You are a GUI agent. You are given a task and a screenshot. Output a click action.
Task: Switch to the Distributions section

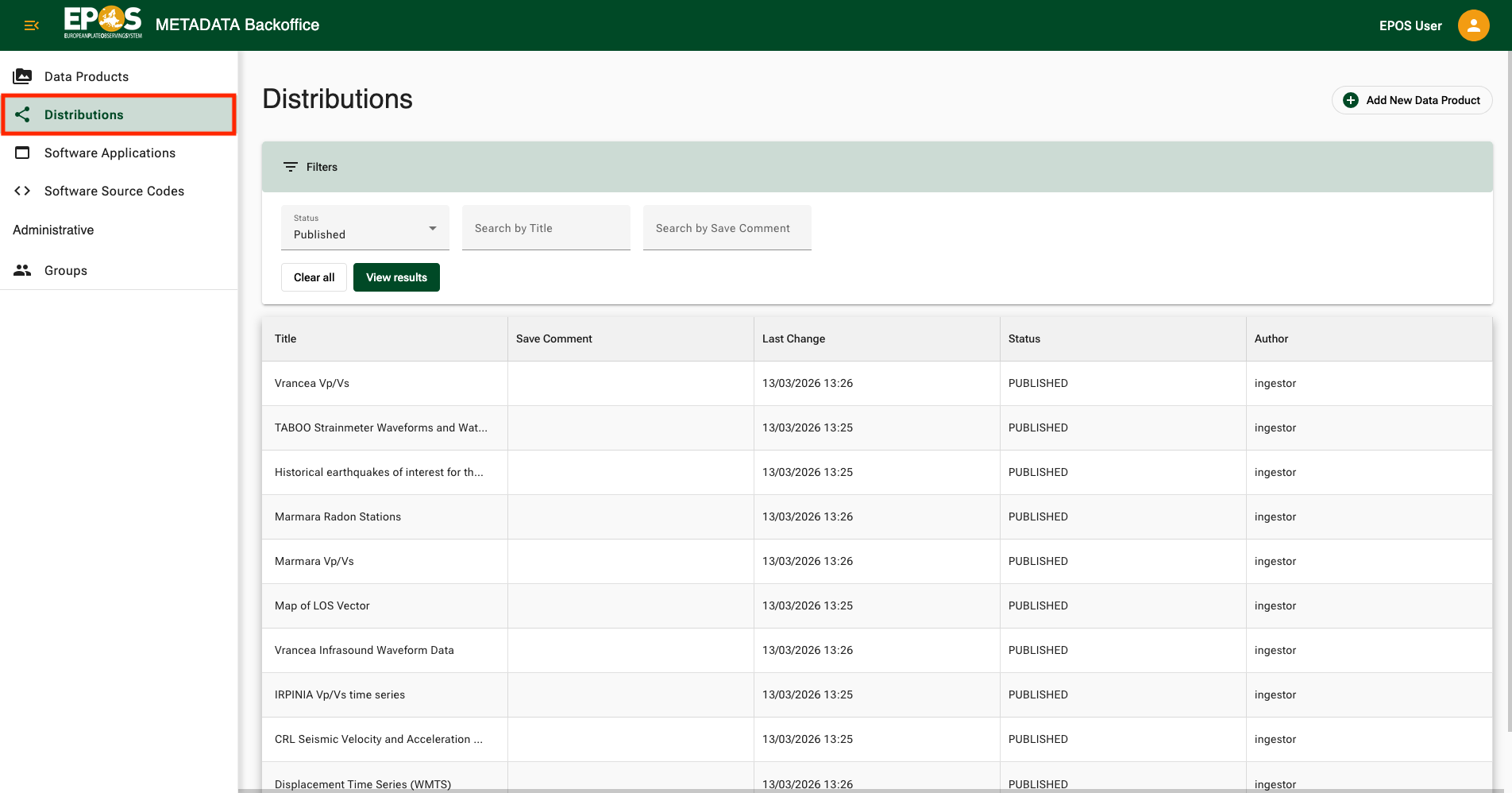pos(85,114)
